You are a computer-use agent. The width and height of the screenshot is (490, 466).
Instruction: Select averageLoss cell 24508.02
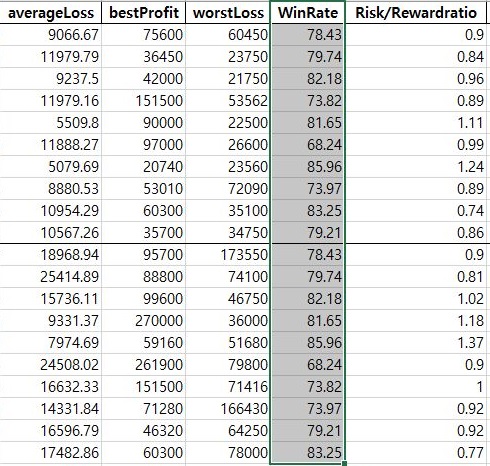coord(51,365)
